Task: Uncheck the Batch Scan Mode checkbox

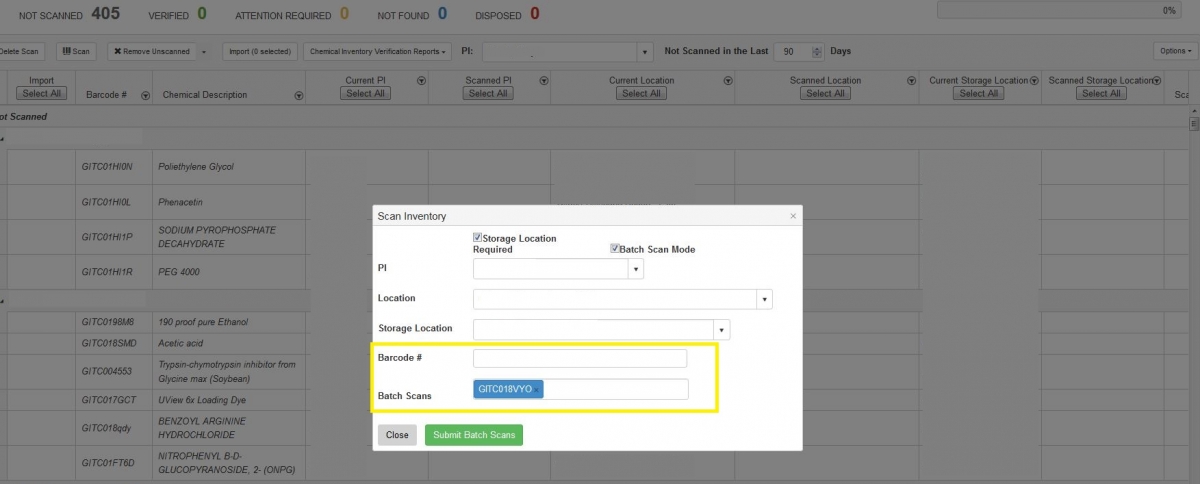Action: 615,248
